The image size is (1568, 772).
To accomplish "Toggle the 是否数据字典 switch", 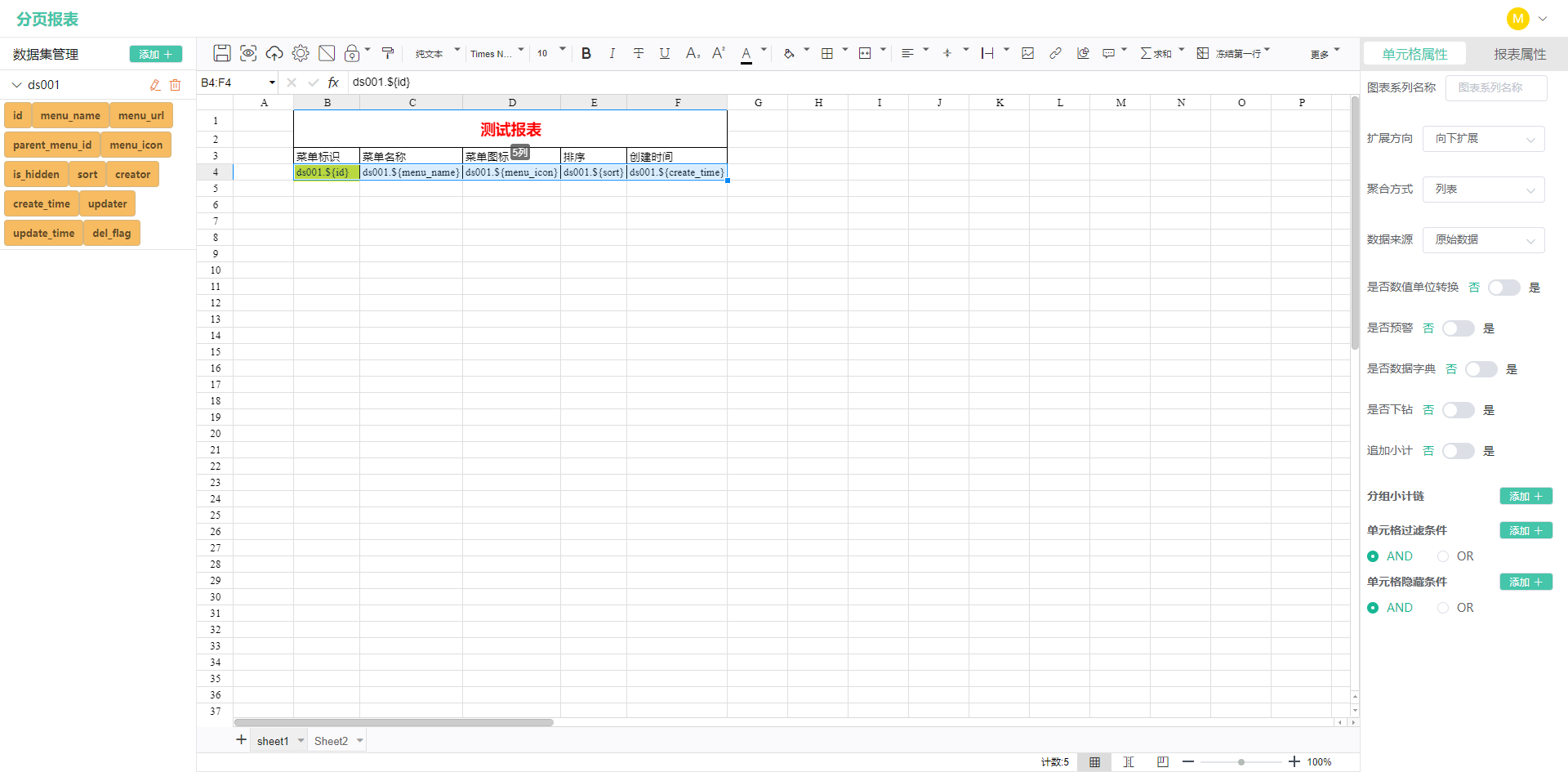I will (x=1481, y=369).
